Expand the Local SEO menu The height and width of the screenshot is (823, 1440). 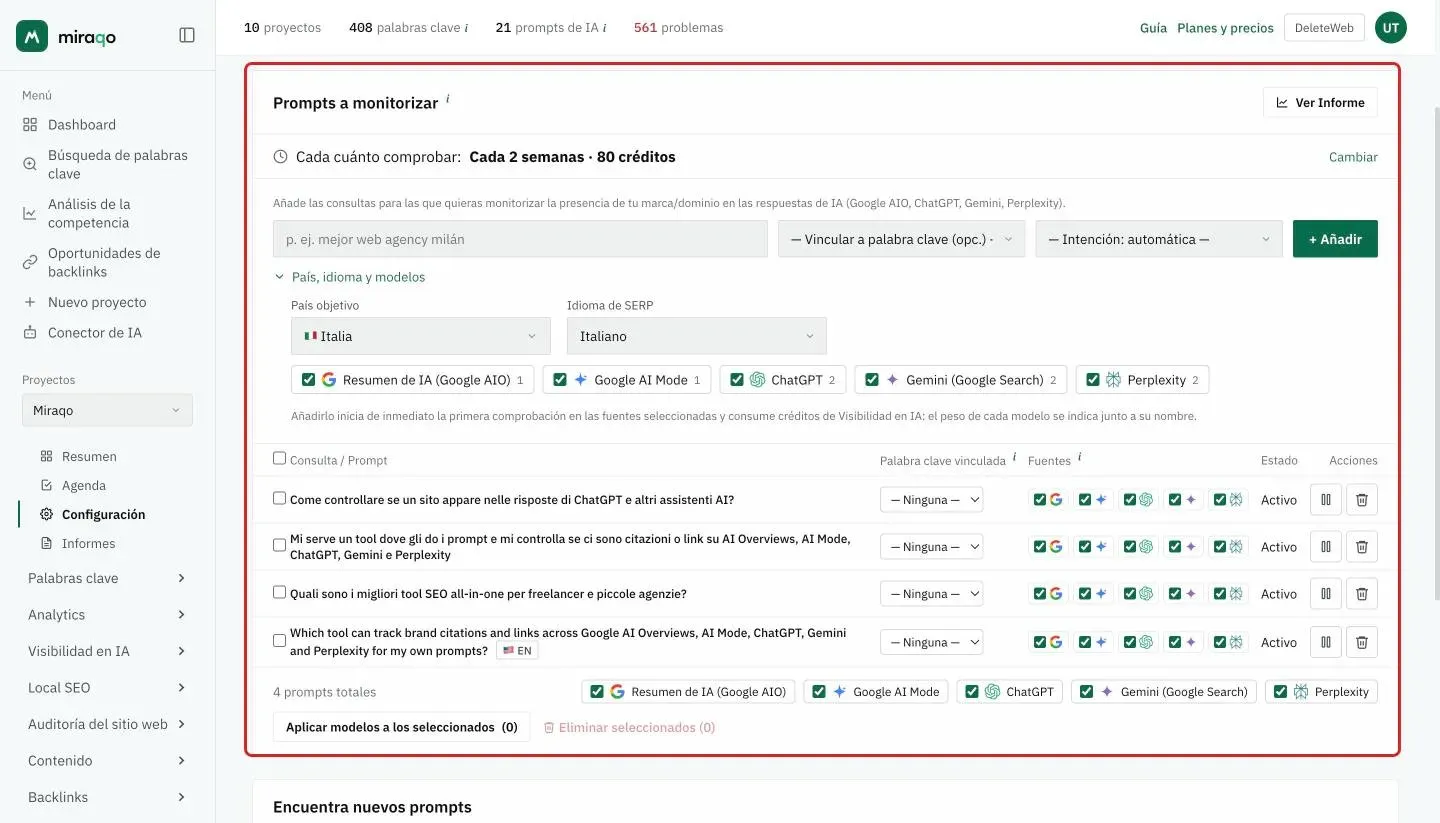point(107,688)
